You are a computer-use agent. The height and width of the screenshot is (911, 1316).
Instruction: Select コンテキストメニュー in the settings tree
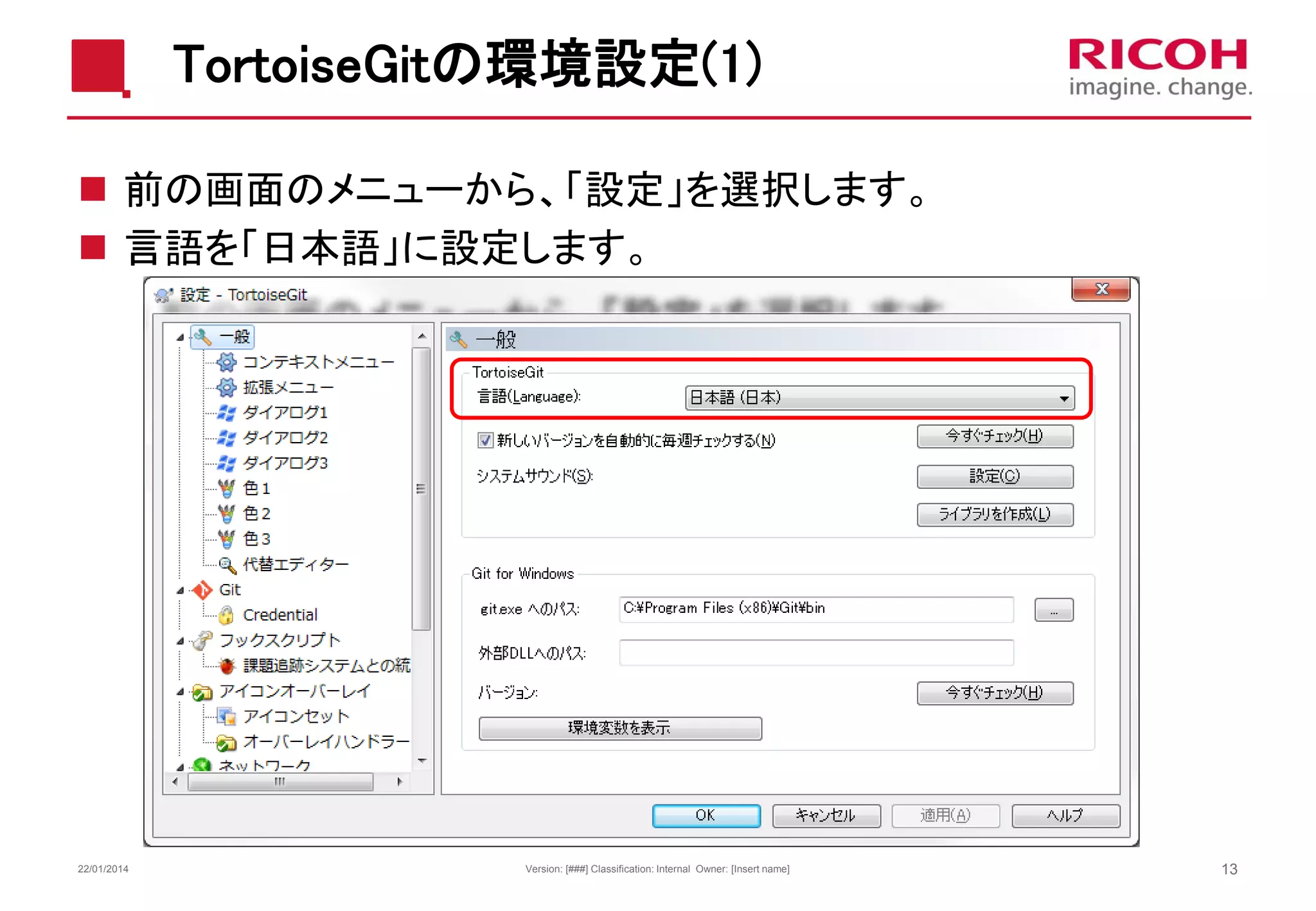tap(318, 362)
